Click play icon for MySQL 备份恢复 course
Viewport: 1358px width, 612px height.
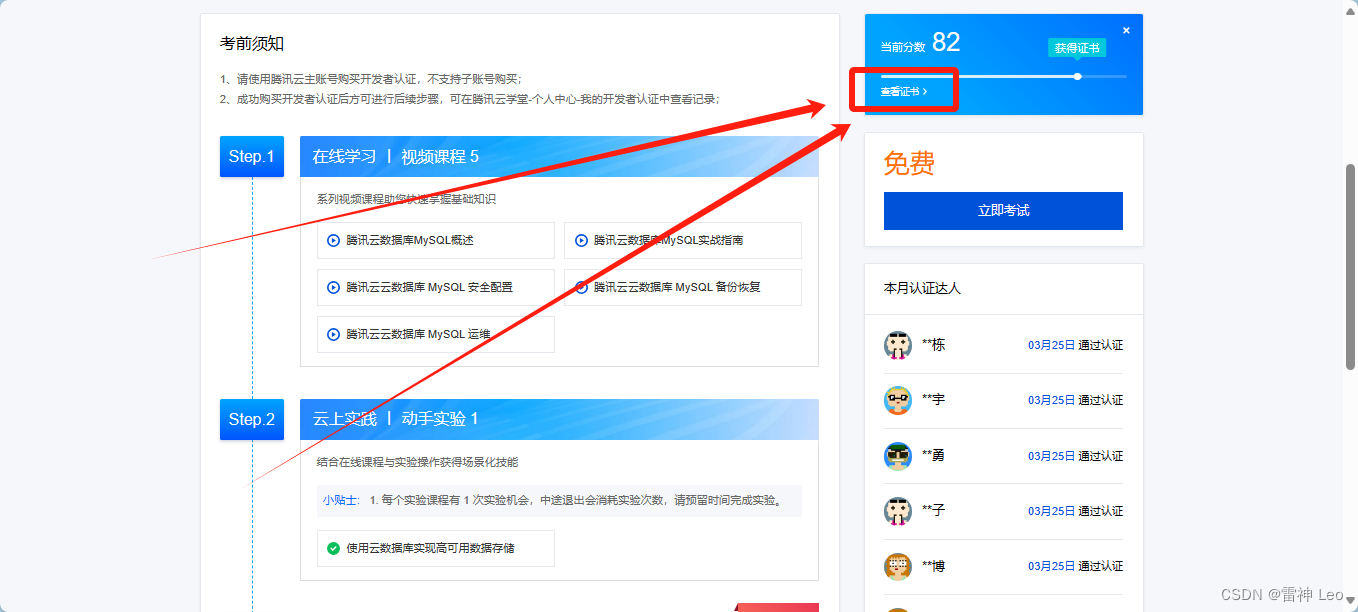point(581,287)
